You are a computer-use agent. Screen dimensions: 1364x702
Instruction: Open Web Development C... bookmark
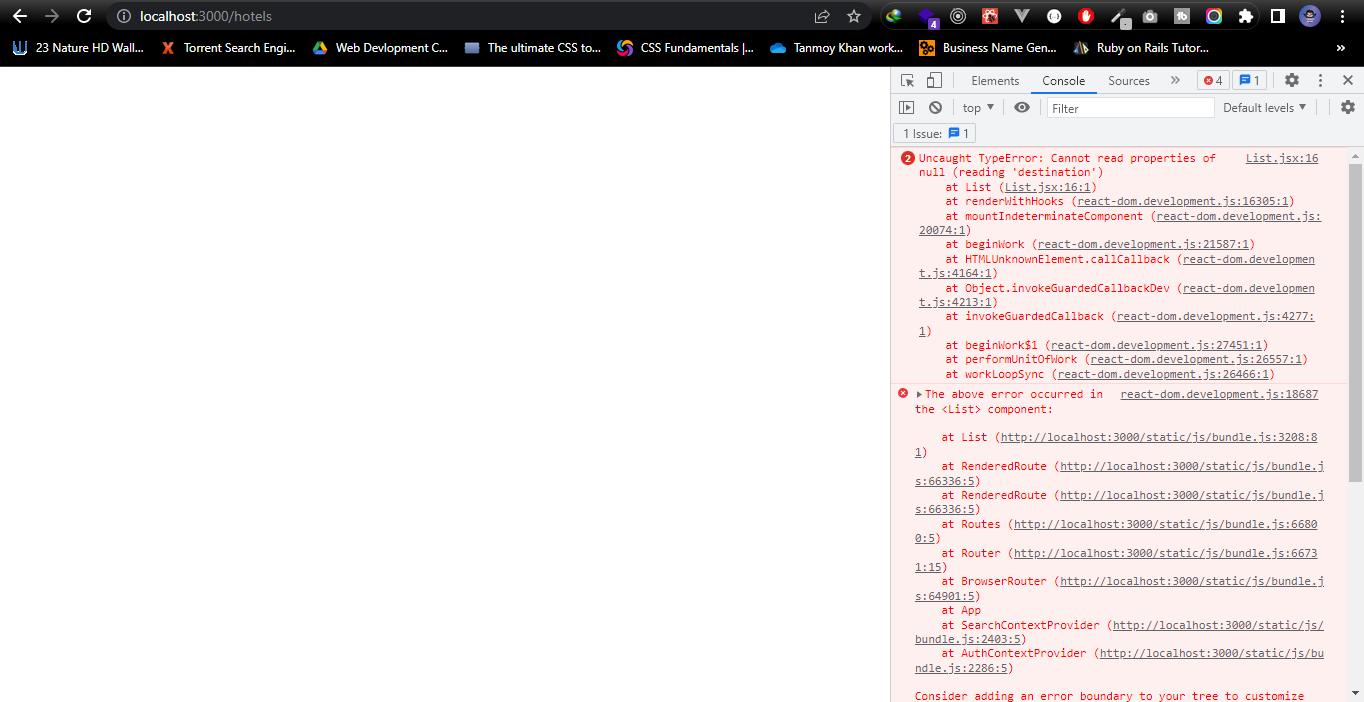(x=380, y=47)
